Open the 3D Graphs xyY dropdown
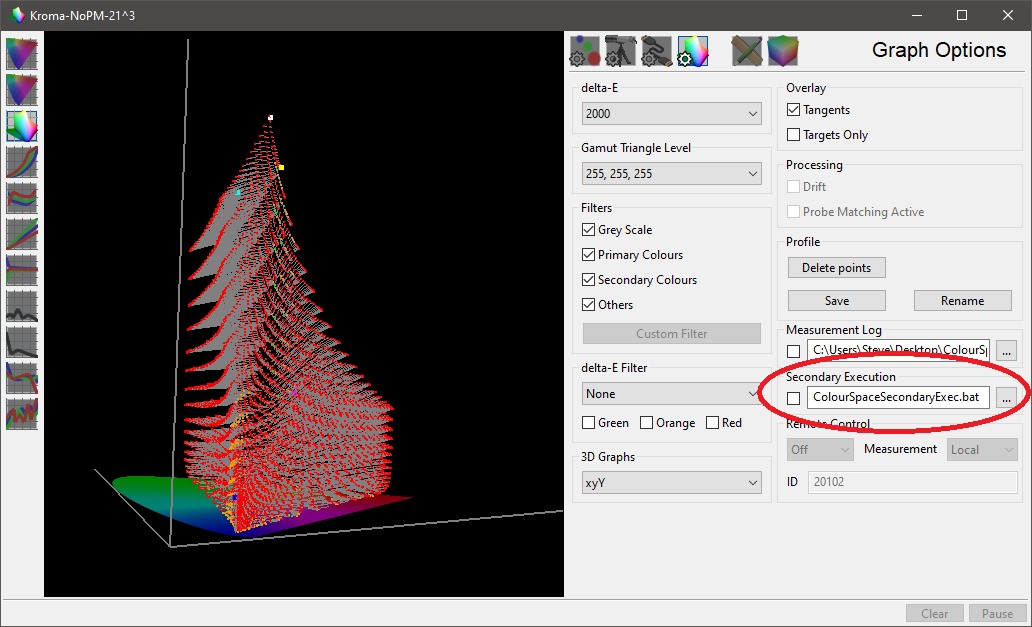Screen dimensions: 1032x627 pyautogui.click(x=671, y=483)
